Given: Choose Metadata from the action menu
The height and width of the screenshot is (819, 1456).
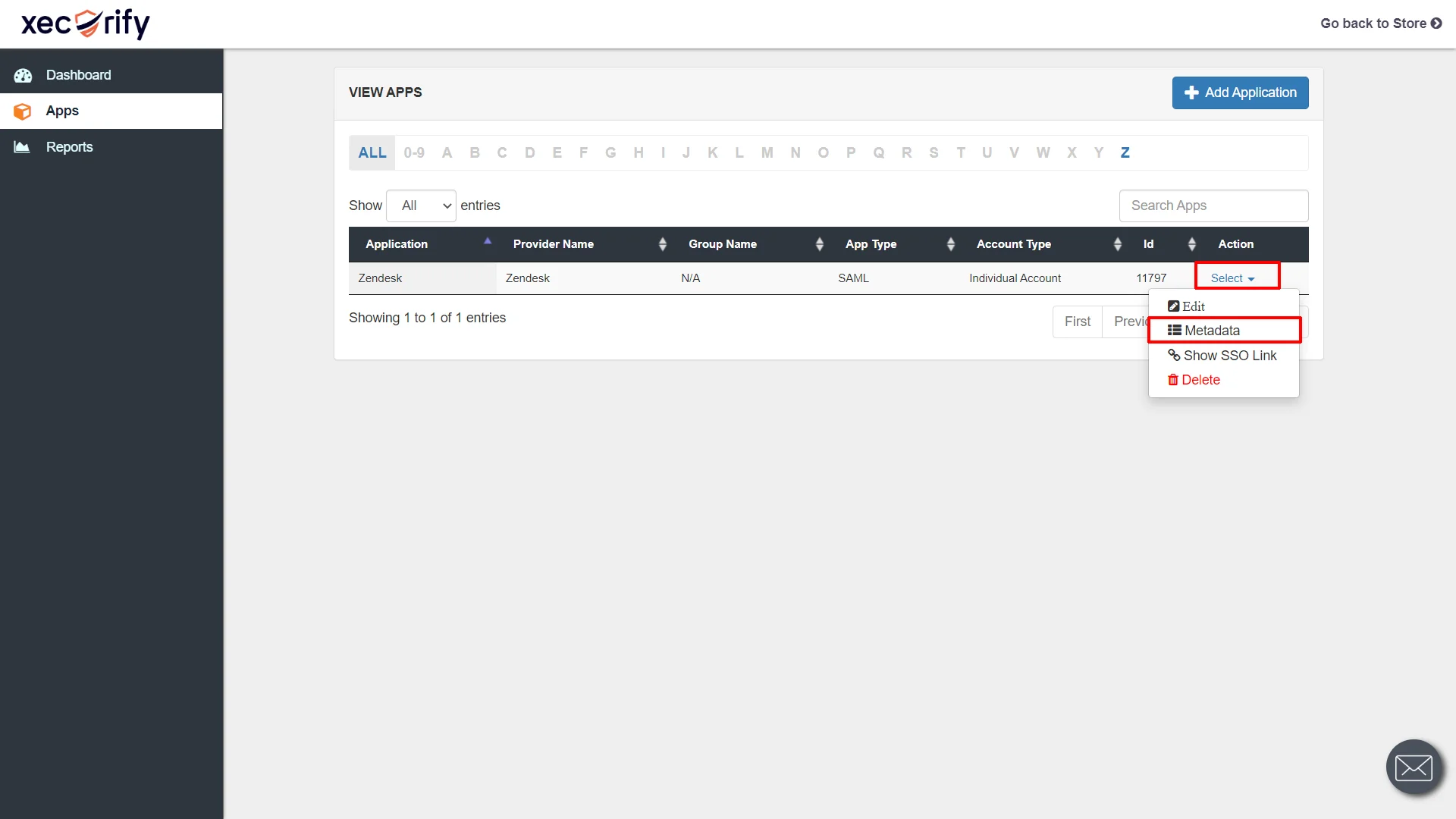Looking at the screenshot, I should (x=1212, y=330).
